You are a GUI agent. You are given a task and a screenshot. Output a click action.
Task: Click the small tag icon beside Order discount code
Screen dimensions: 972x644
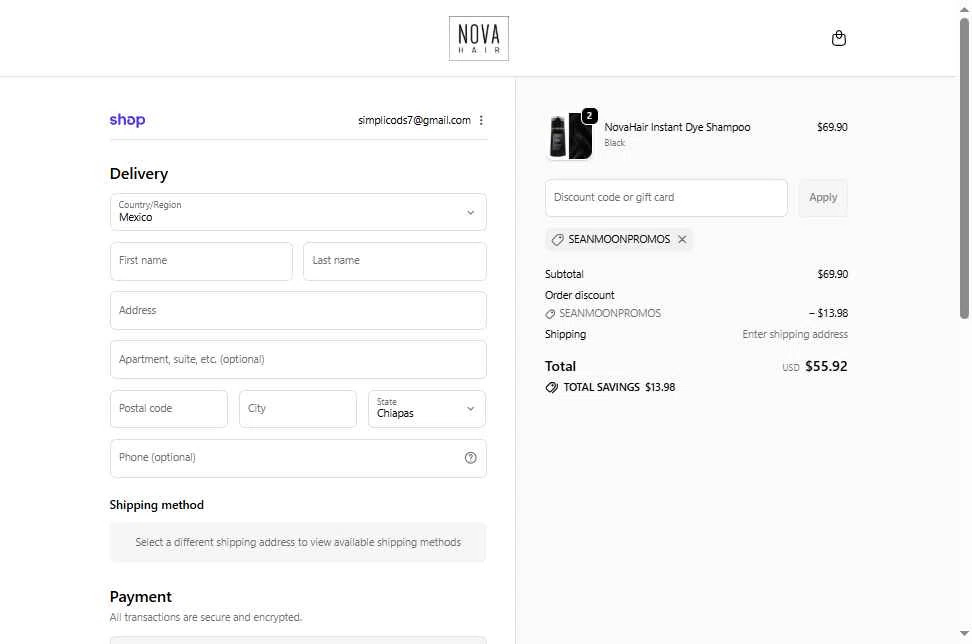(550, 314)
